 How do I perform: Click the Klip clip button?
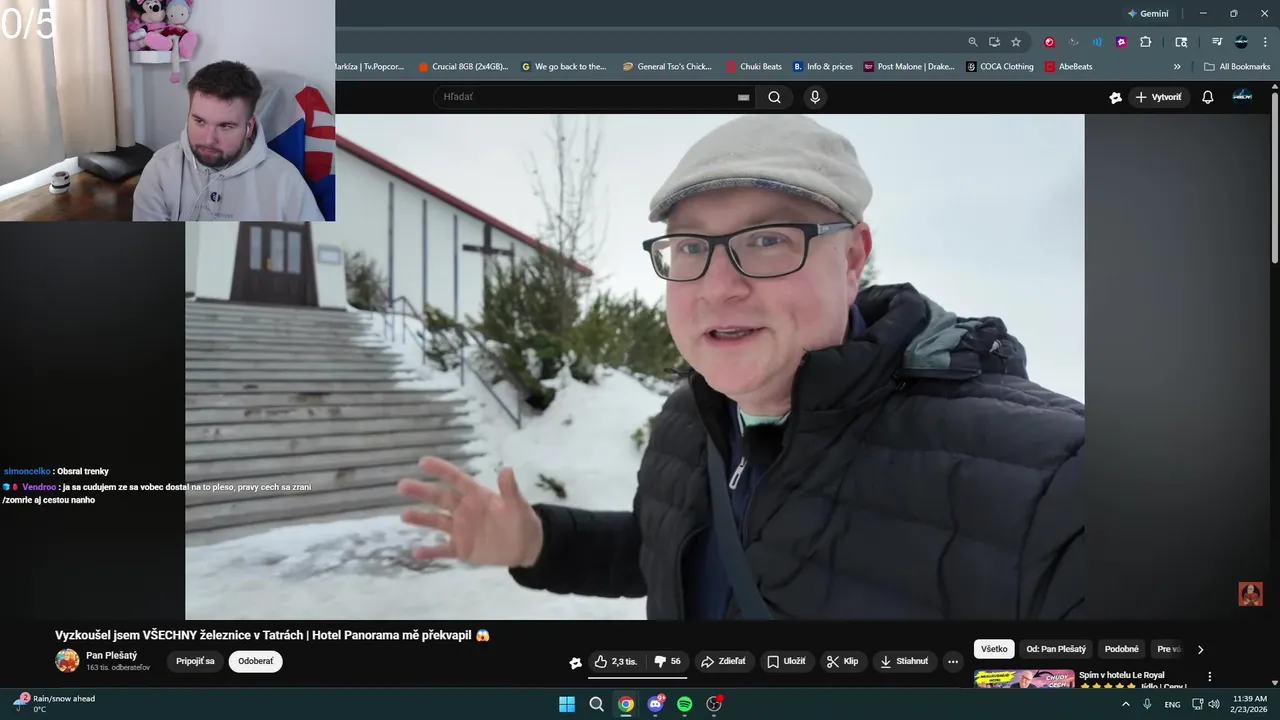843,661
